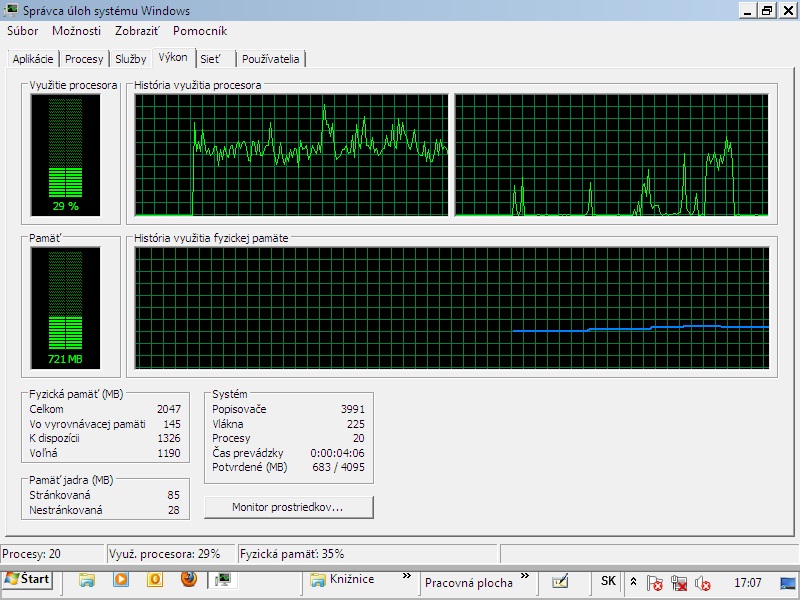Expand the chevron beside Knižnice
This screenshot has height=600, width=800.
pos(407,576)
